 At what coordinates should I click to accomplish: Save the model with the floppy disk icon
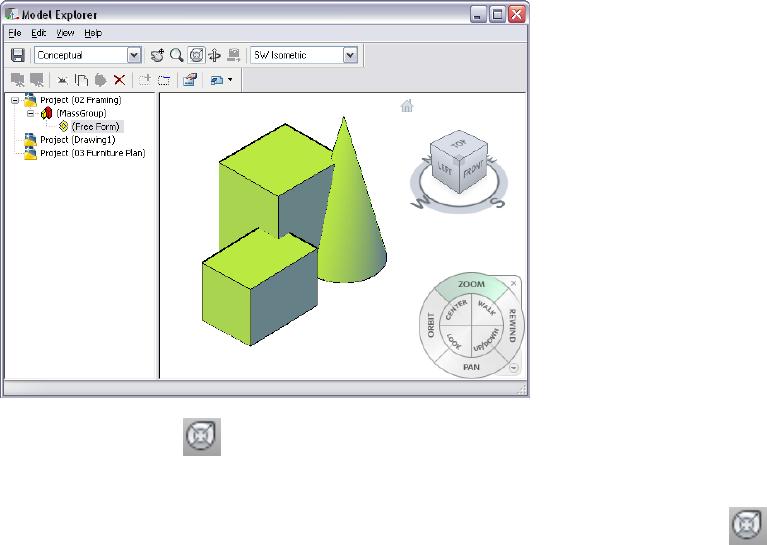point(18,55)
